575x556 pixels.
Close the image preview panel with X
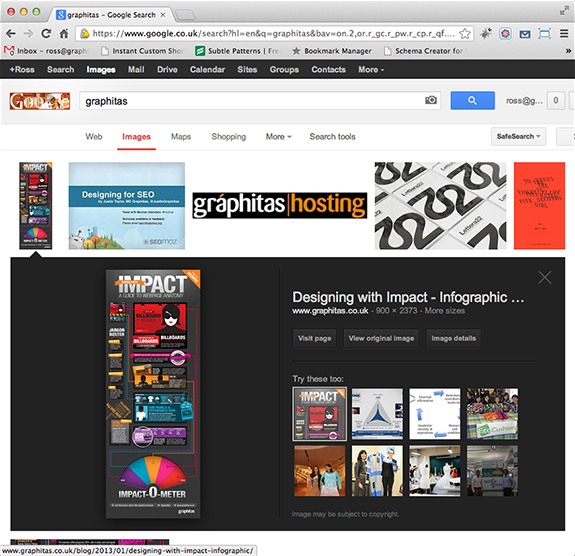point(545,278)
